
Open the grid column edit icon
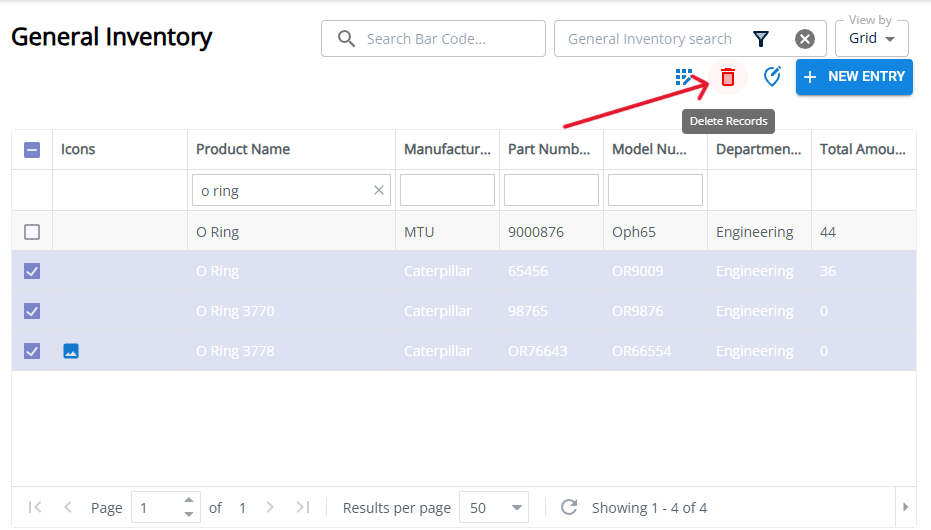[x=684, y=77]
